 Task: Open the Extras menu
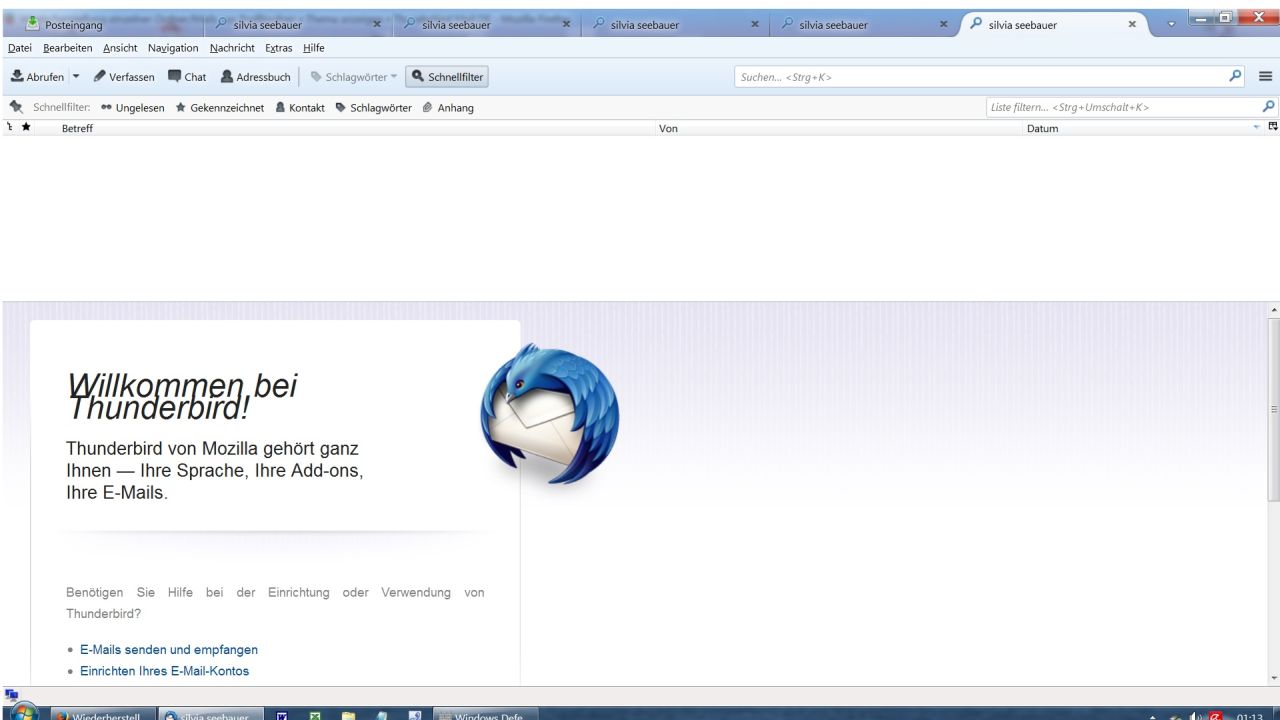279,48
